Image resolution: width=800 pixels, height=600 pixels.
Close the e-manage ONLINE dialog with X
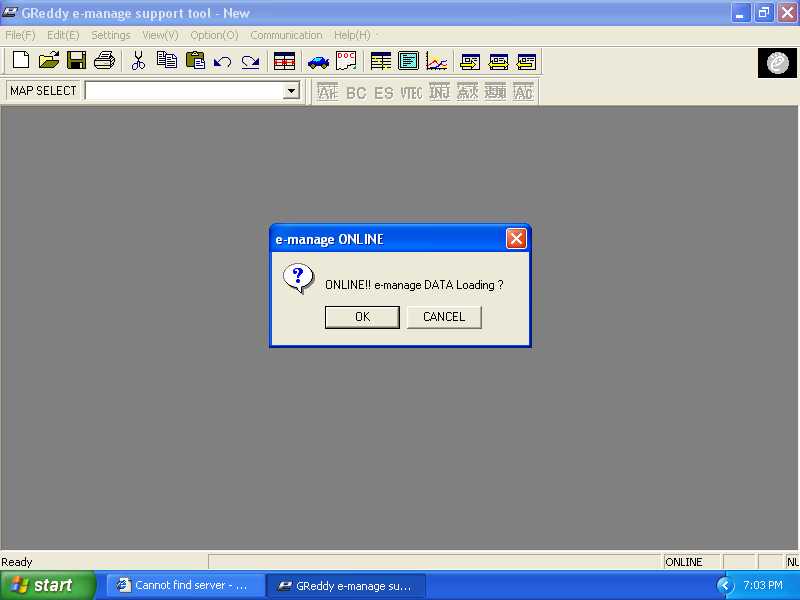516,239
